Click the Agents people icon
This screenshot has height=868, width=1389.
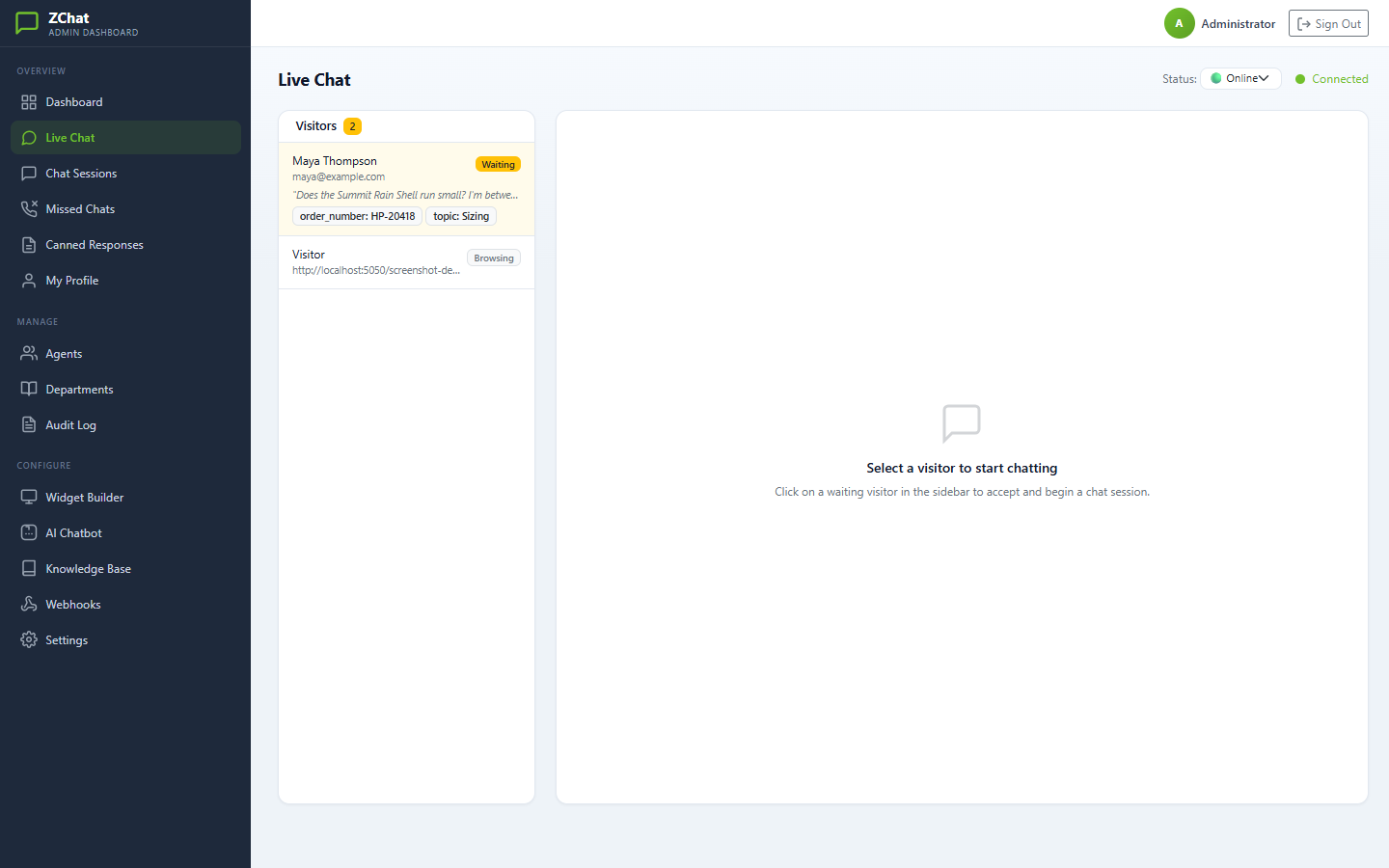(29, 354)
